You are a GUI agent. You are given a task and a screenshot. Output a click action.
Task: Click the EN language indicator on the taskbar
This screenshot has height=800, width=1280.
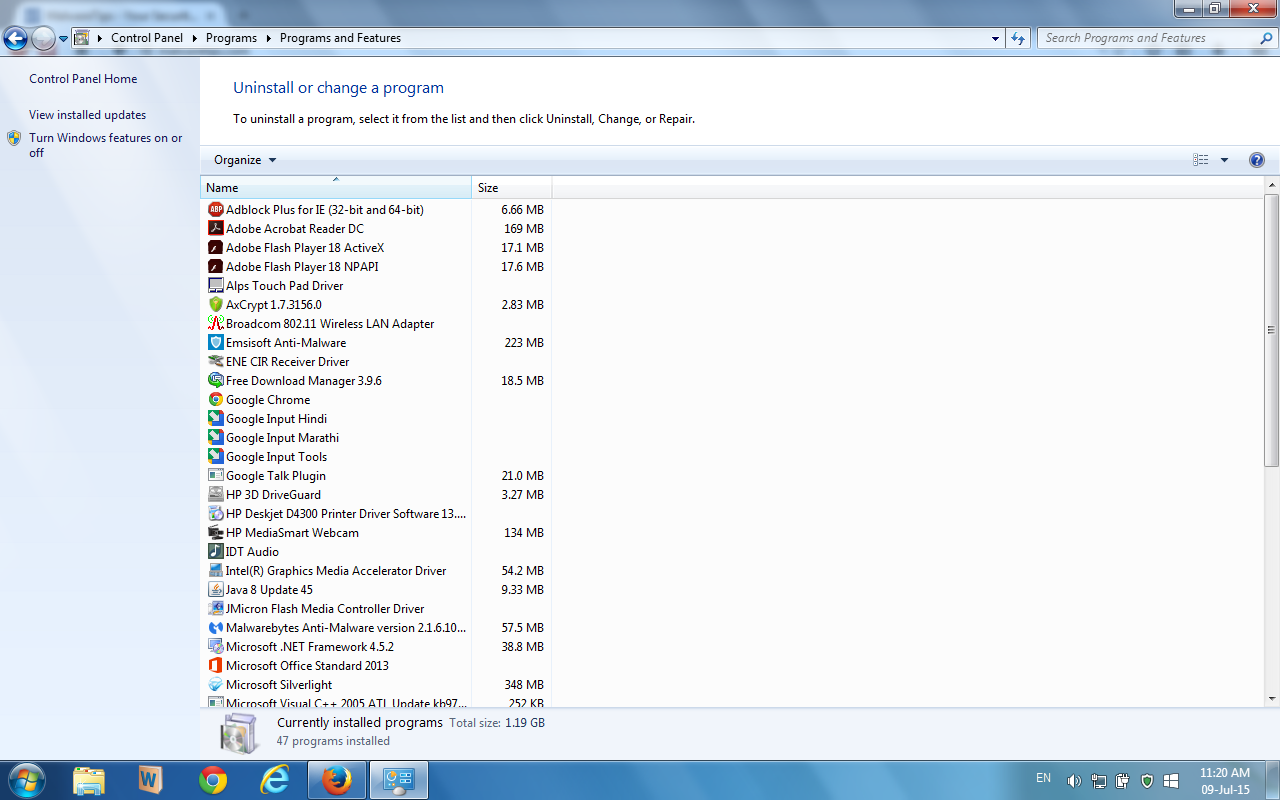coord(1043,778)
